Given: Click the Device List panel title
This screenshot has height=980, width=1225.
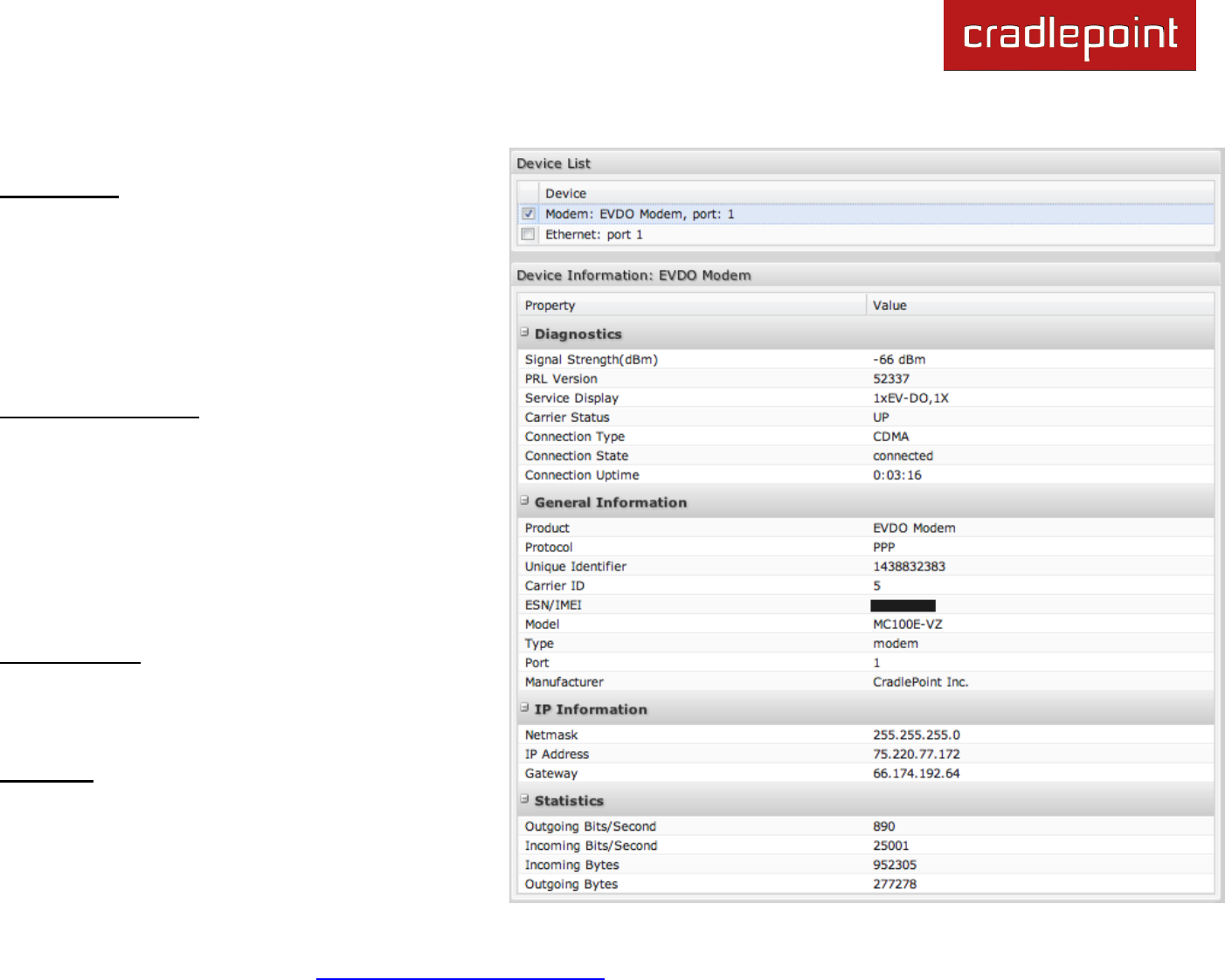Looking at the screenshot, I should point(553,163).
